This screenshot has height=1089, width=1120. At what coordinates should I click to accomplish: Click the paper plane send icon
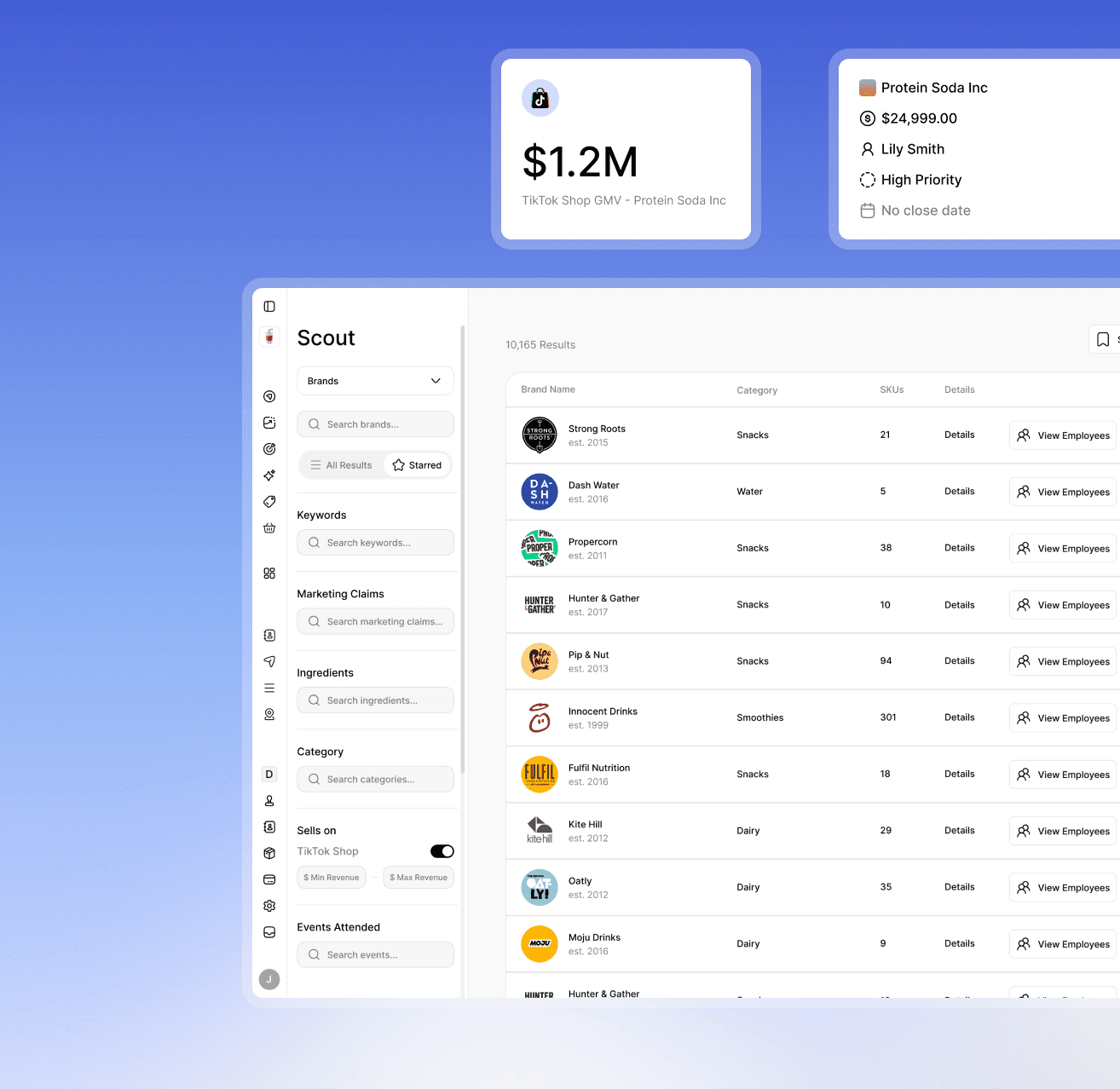pos(269,661)
